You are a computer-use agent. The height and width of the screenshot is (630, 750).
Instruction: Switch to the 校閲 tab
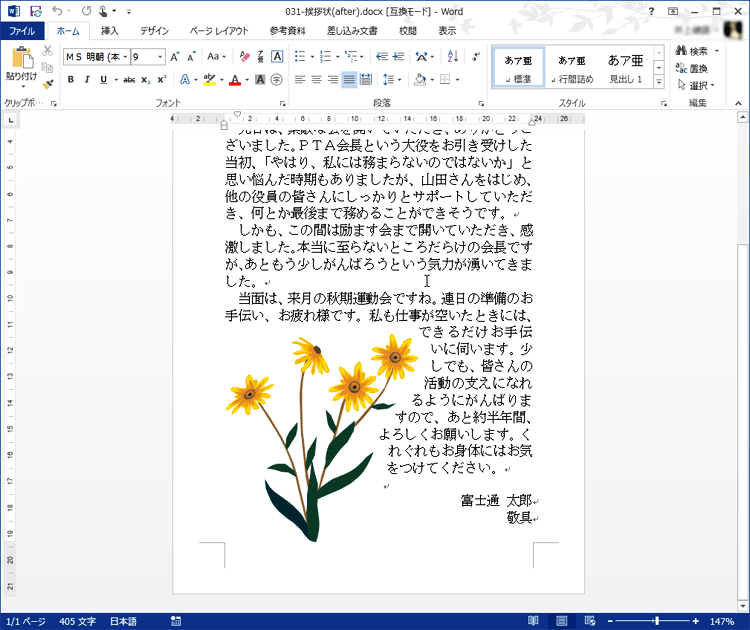tap(408, 31)
